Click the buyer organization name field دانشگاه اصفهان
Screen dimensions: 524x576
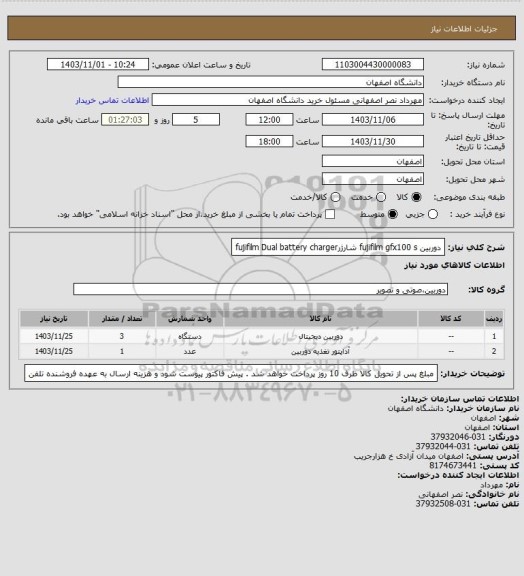[x=270, y=82]
